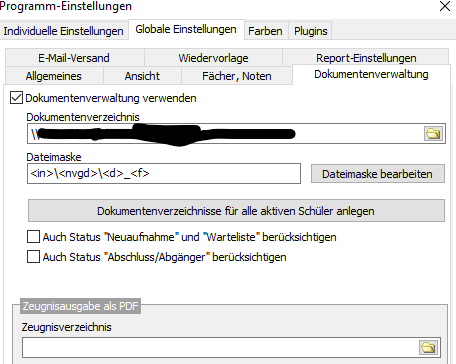The image size is (456, 364).
Task: Click Dateimaske bearbeiten button
Action: pos(378,174)
